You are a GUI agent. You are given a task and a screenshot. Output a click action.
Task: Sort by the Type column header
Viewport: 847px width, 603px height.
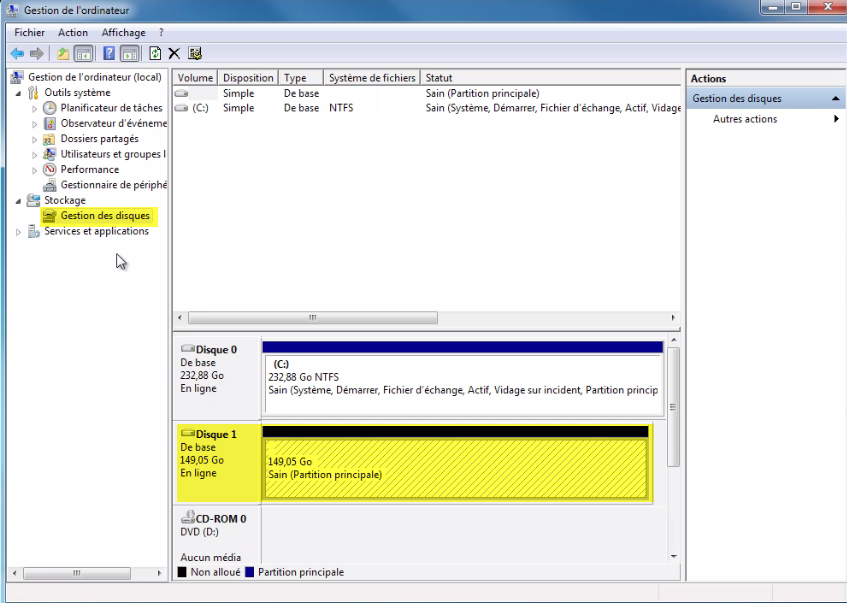pos(301,78)
